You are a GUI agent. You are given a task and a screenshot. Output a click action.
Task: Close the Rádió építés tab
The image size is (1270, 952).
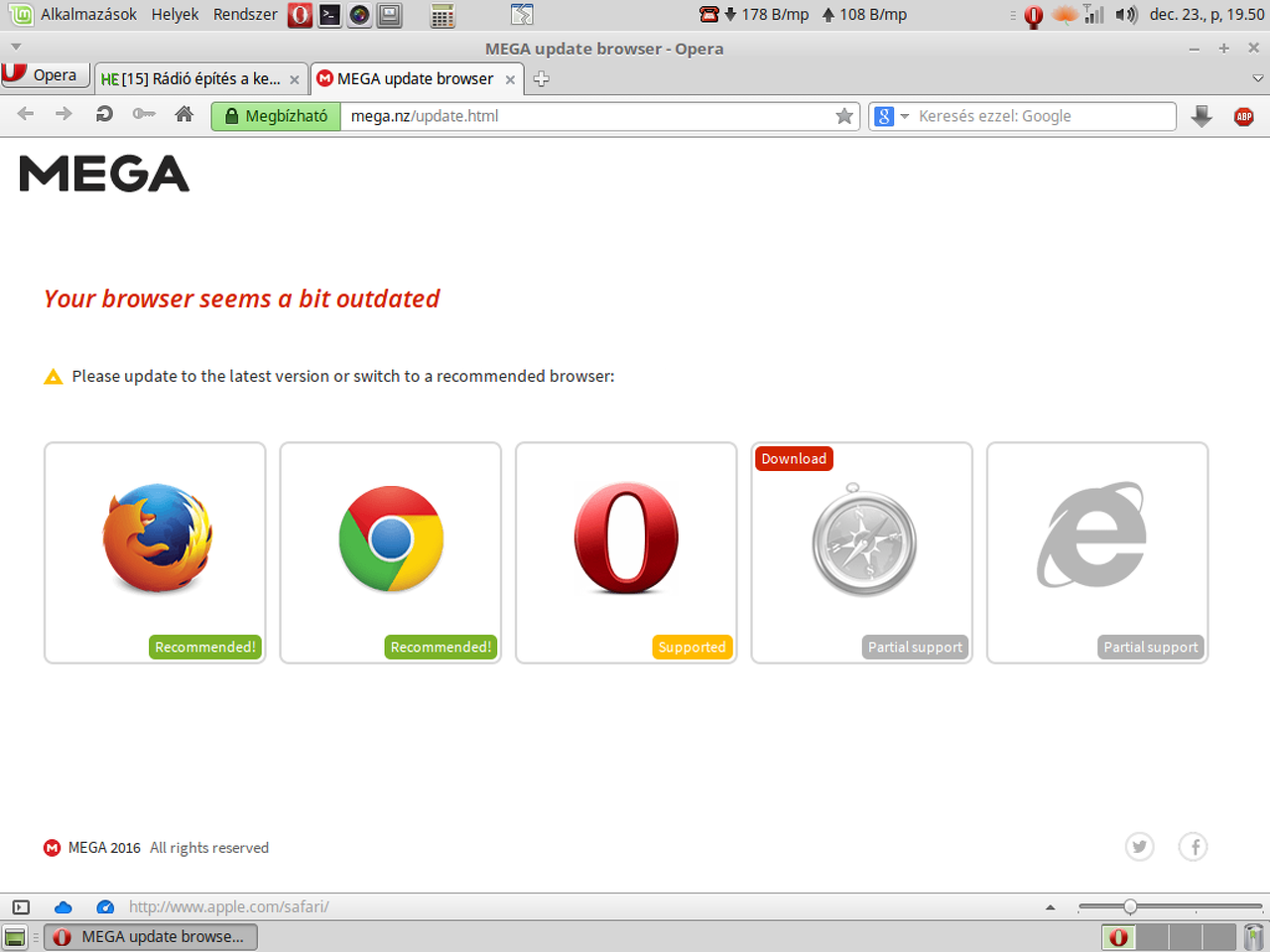coord(294,79)
